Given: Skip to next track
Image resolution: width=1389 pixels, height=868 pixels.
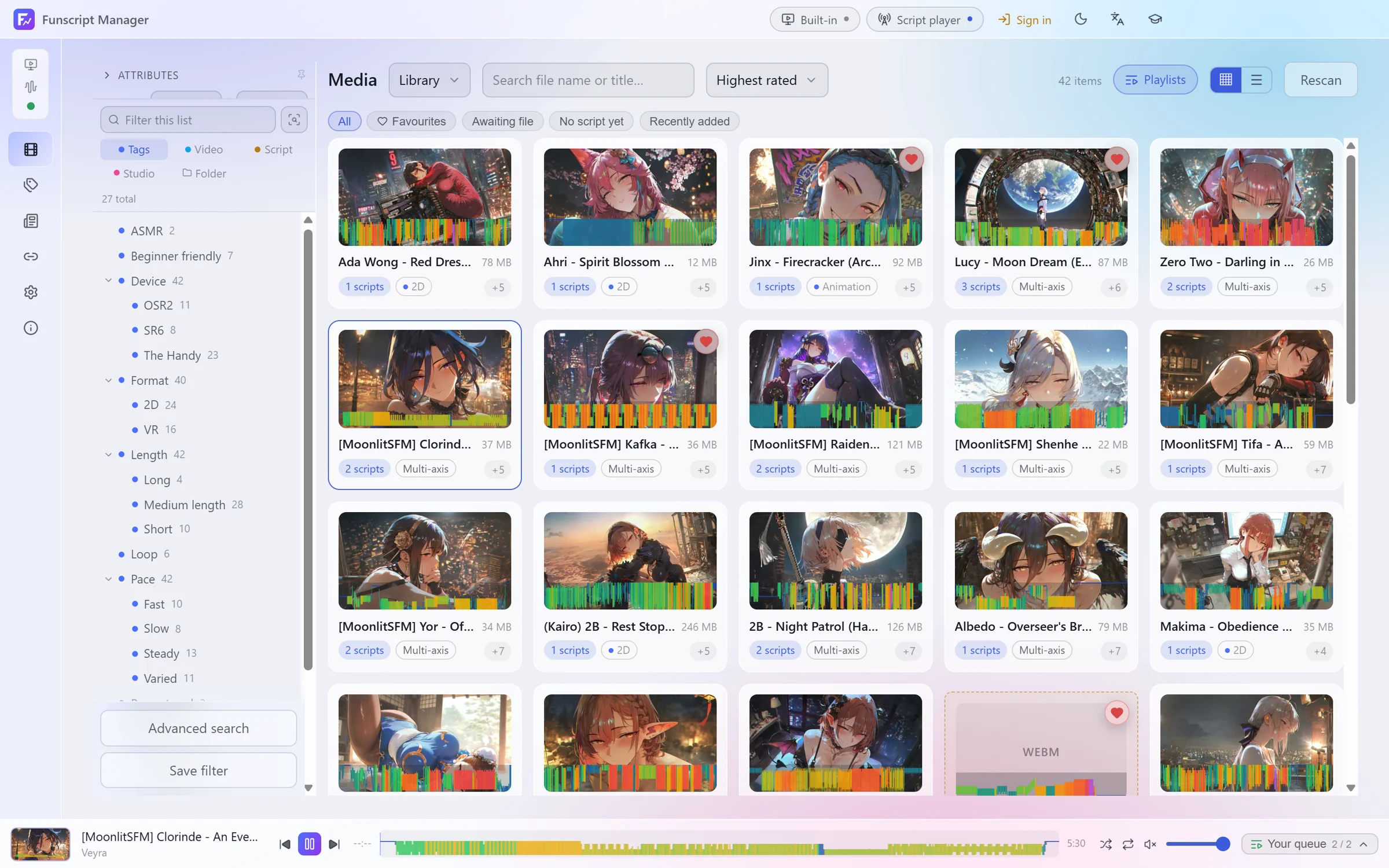Looking at the screenshot, I should coord(334,844).
